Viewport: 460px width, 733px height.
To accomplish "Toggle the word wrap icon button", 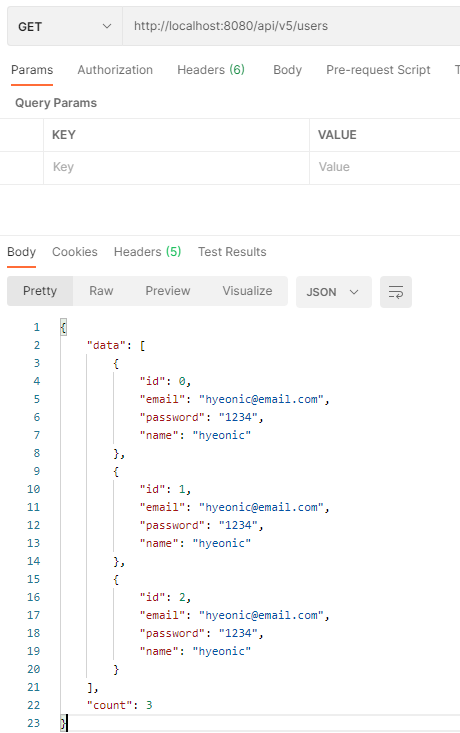I will [x=395, y=292].
